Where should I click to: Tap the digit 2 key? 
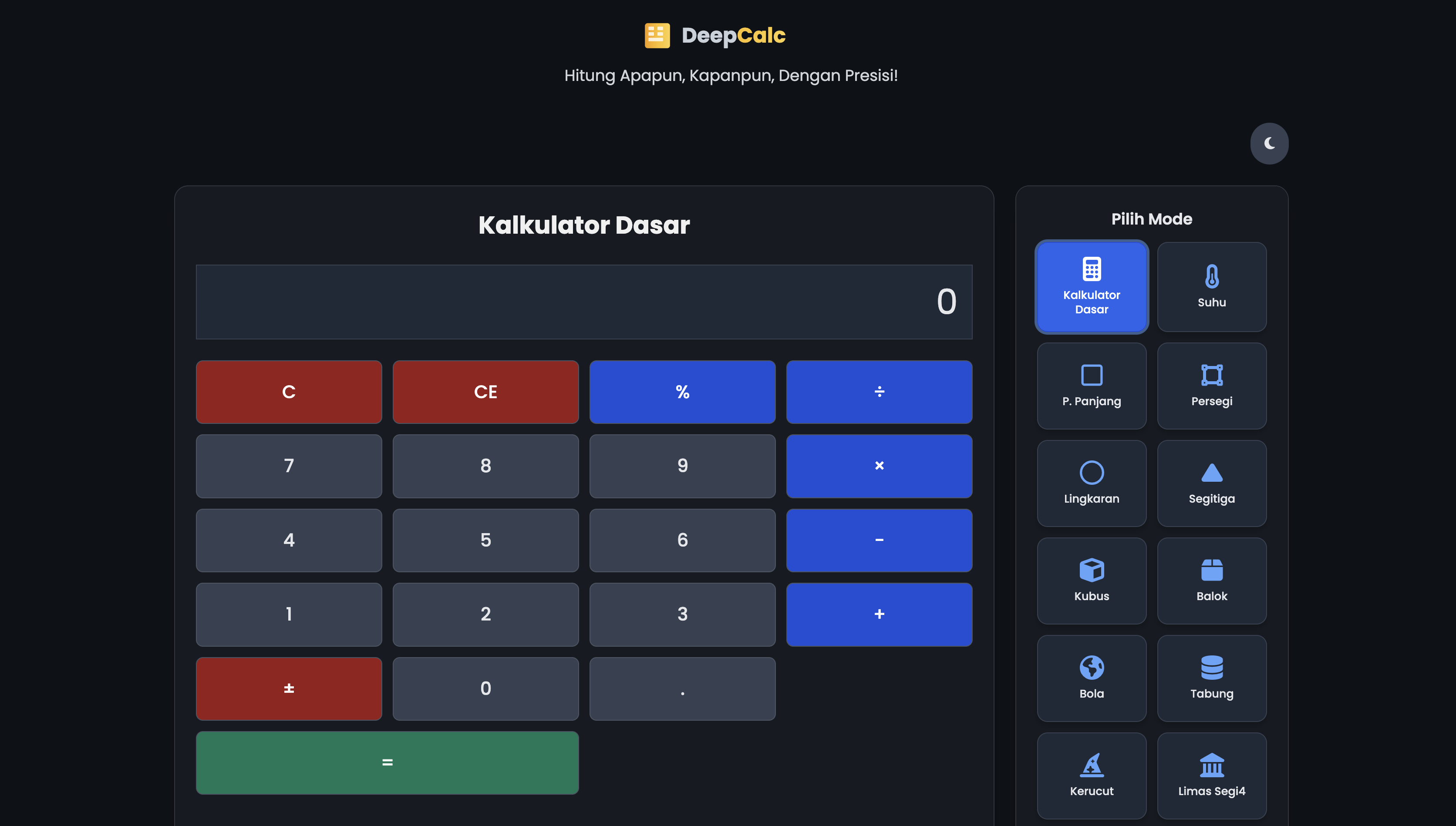(x=486, y=614)
